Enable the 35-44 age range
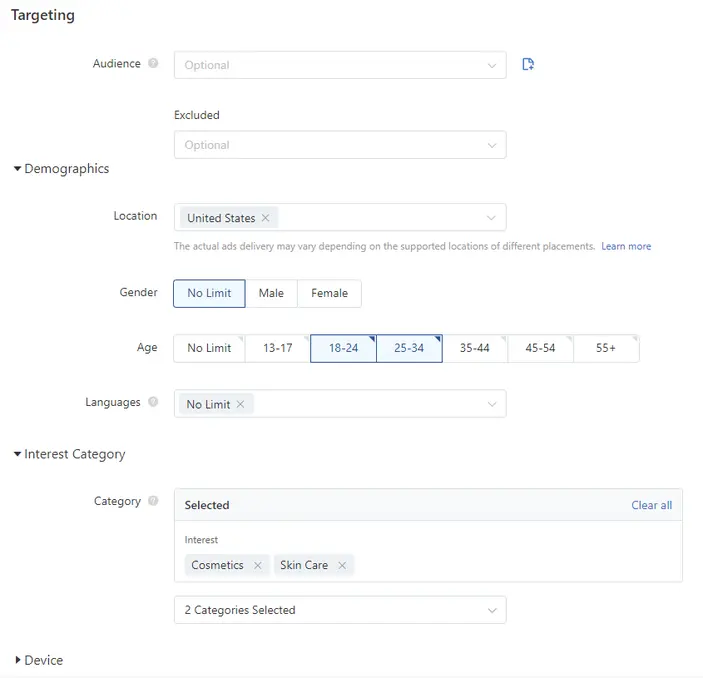Viewport: 703px width, 678px height. (475, 348)
